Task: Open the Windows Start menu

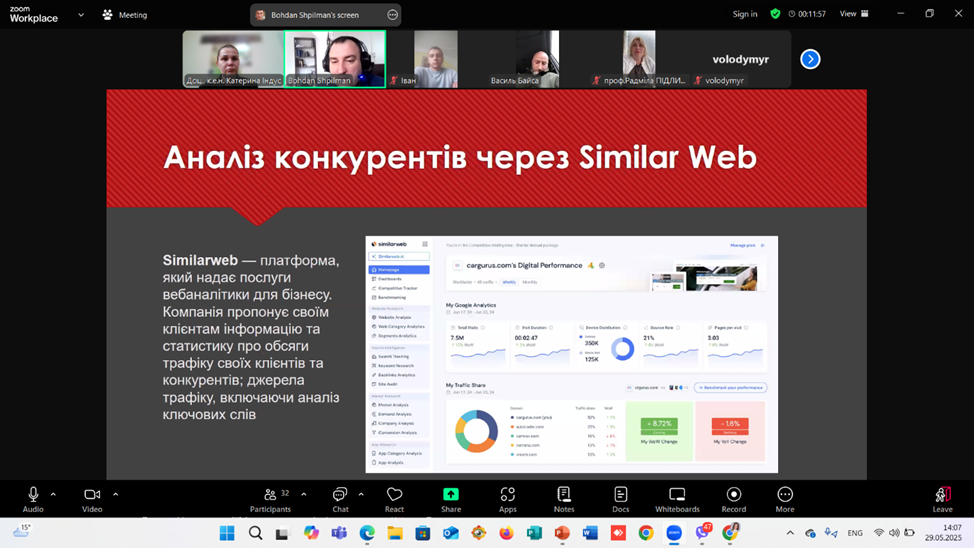Action: [227, 533]
